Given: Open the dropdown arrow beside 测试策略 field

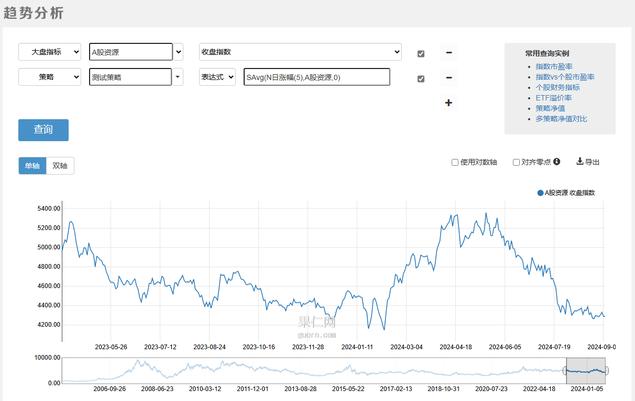Looking at the screenshot, I should pos(179,77).
